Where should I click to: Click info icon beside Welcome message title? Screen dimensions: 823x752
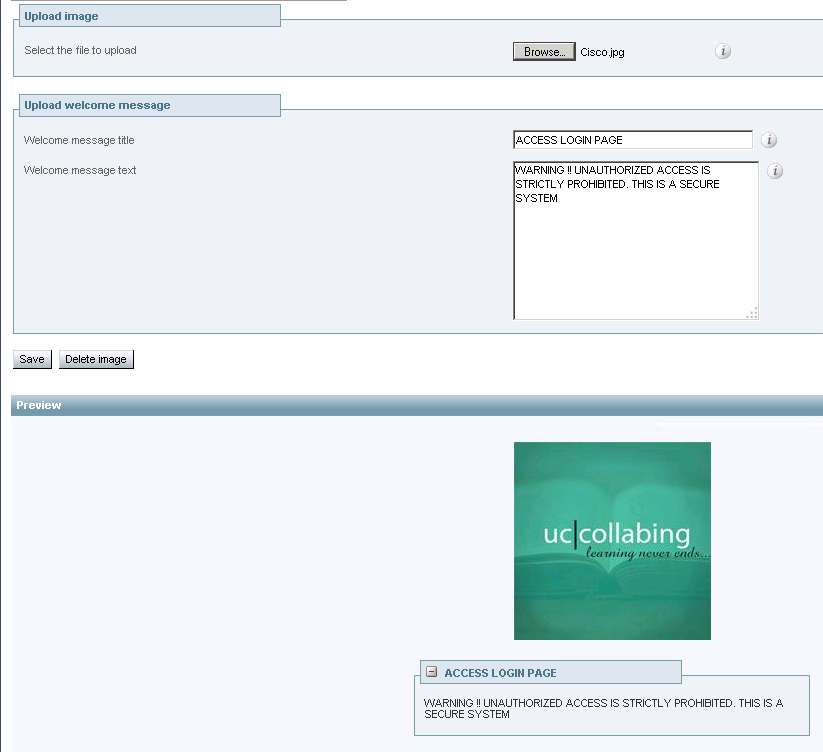click(769, 140)
